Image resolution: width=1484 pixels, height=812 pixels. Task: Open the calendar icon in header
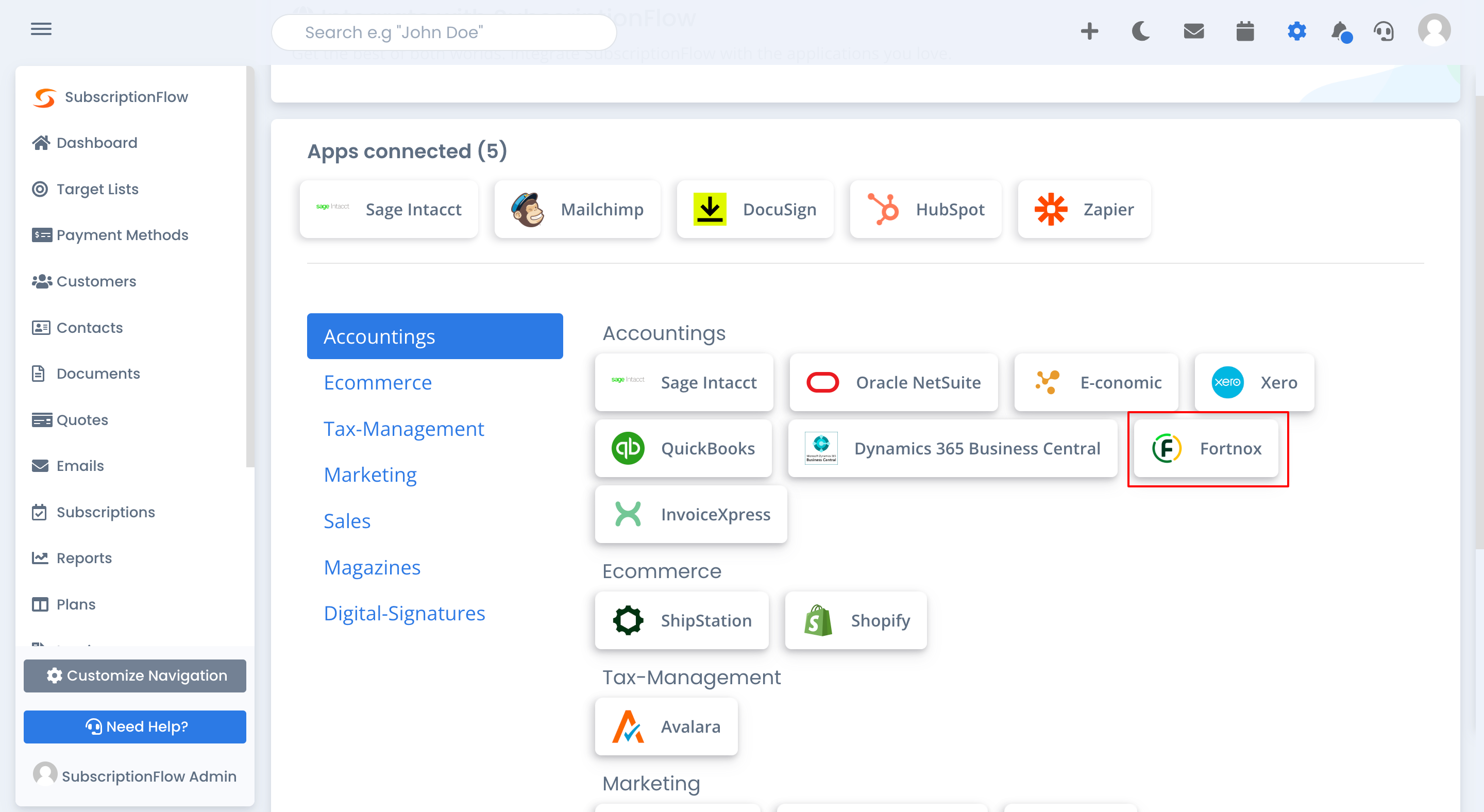(x=1245, y=31)
